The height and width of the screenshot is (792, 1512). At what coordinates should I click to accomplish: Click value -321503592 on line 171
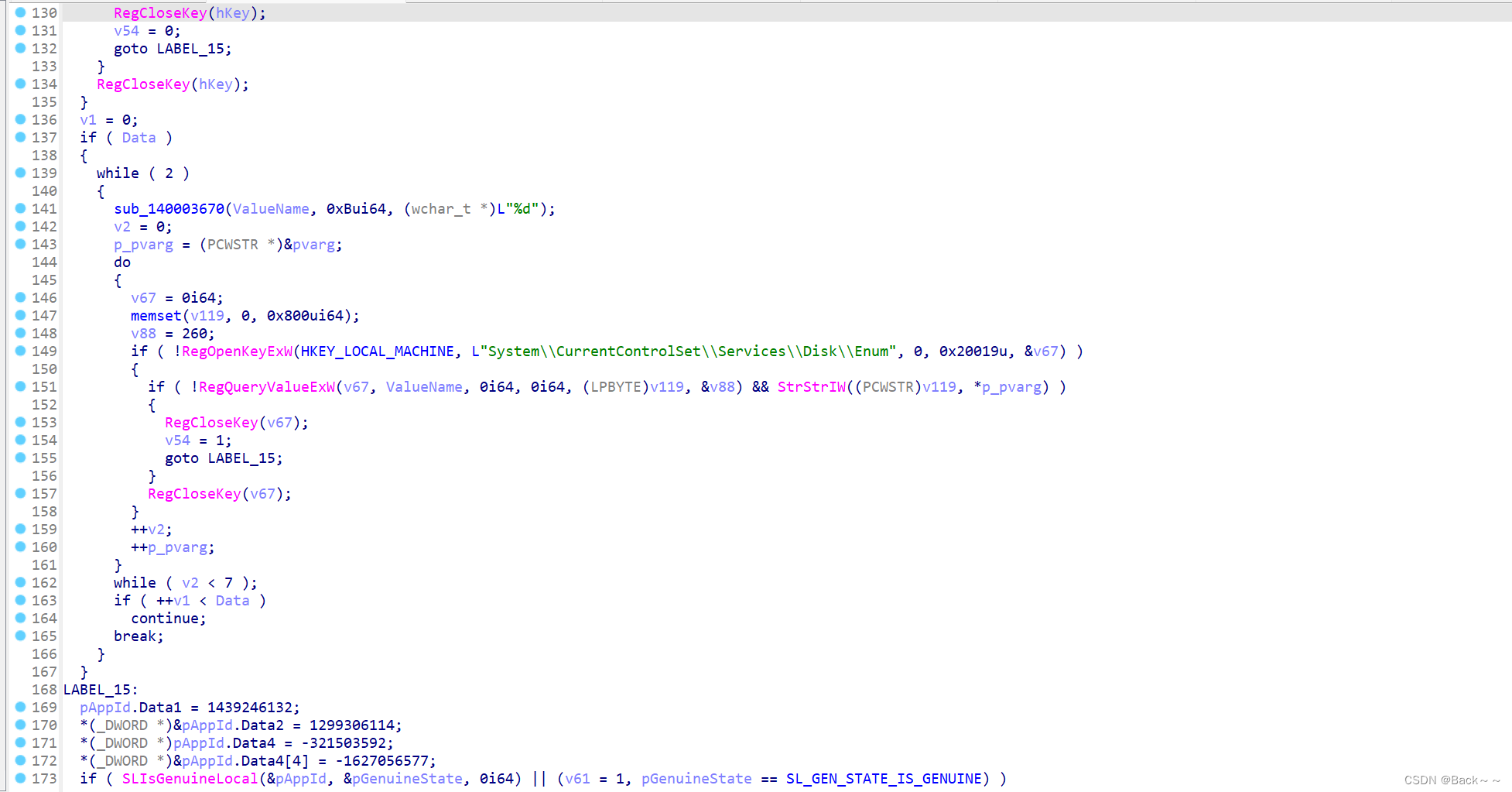(x=344, y=743)
